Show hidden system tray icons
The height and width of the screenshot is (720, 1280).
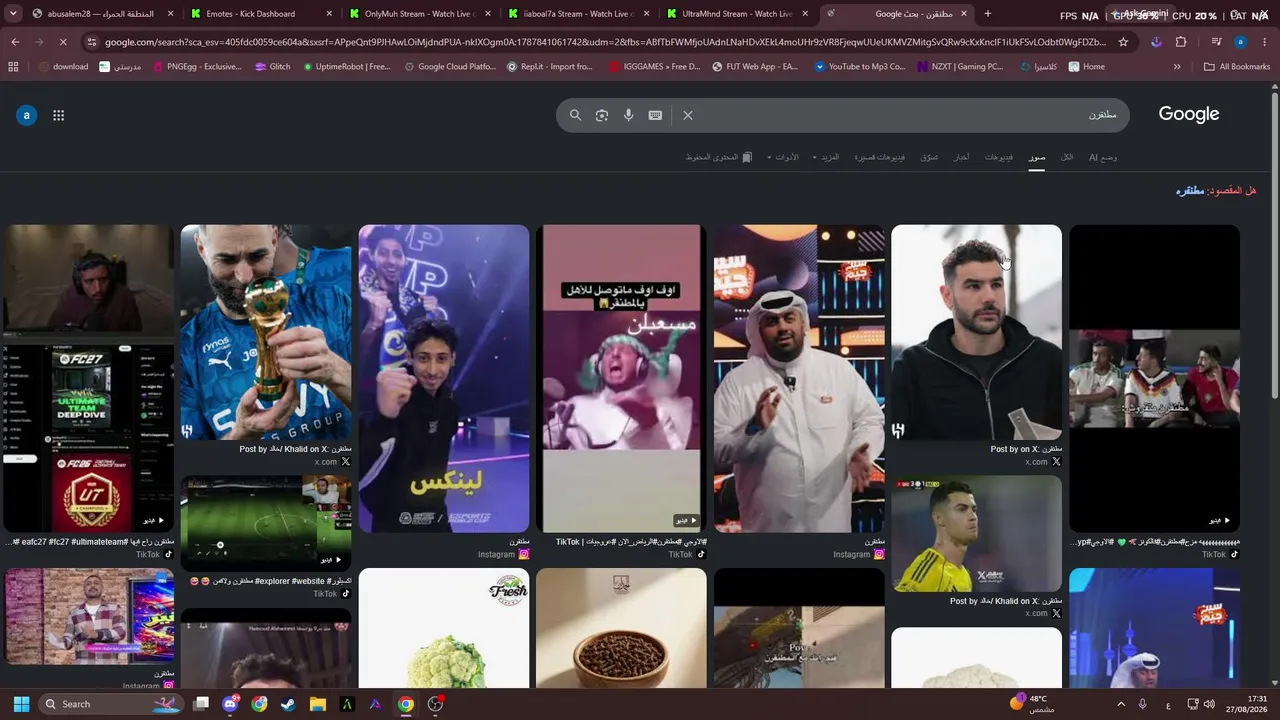[1121, 704]
